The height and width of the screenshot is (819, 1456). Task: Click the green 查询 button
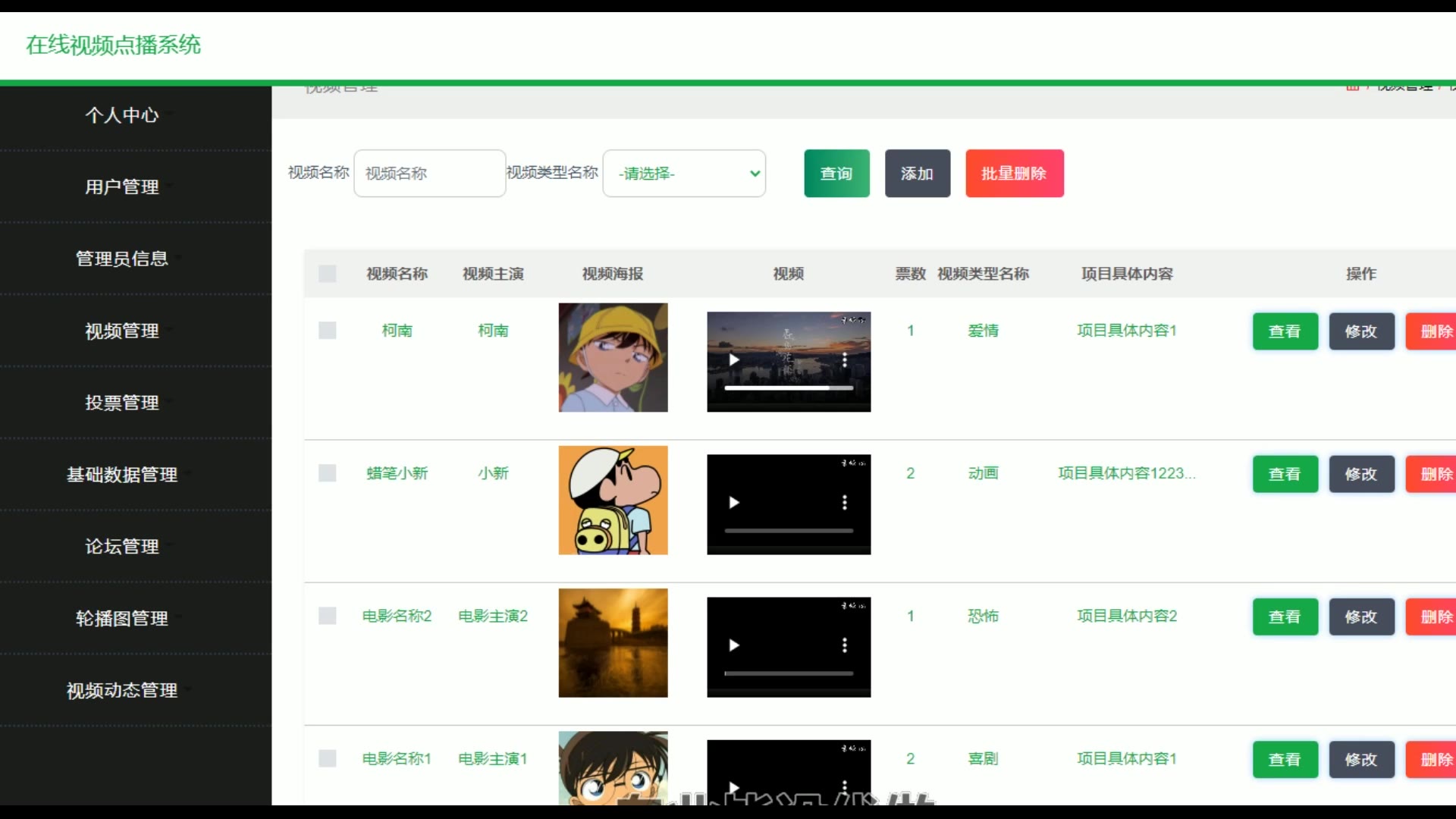(x=836, y=174)
